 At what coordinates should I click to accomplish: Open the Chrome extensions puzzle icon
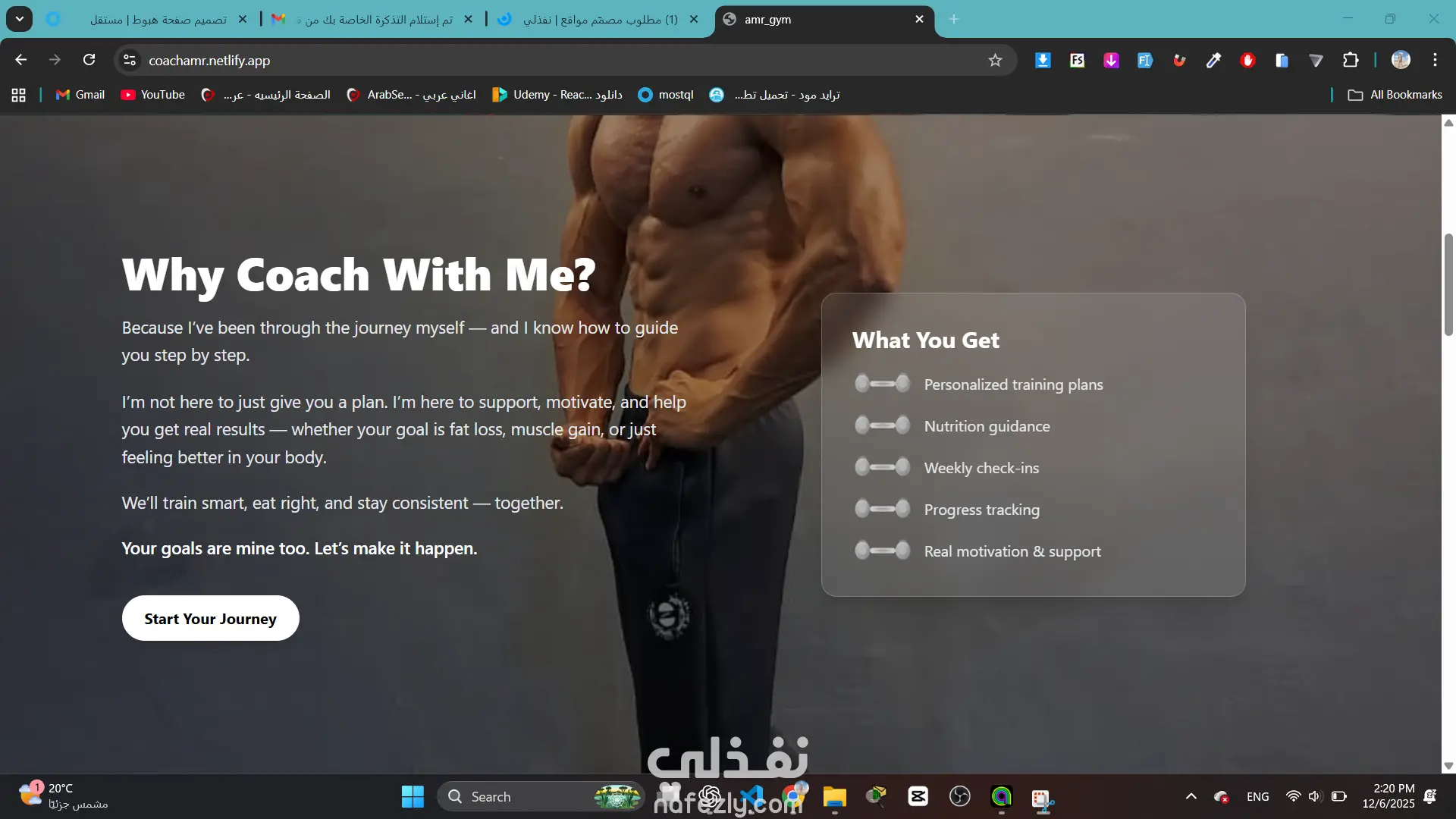coord(1351,60)
